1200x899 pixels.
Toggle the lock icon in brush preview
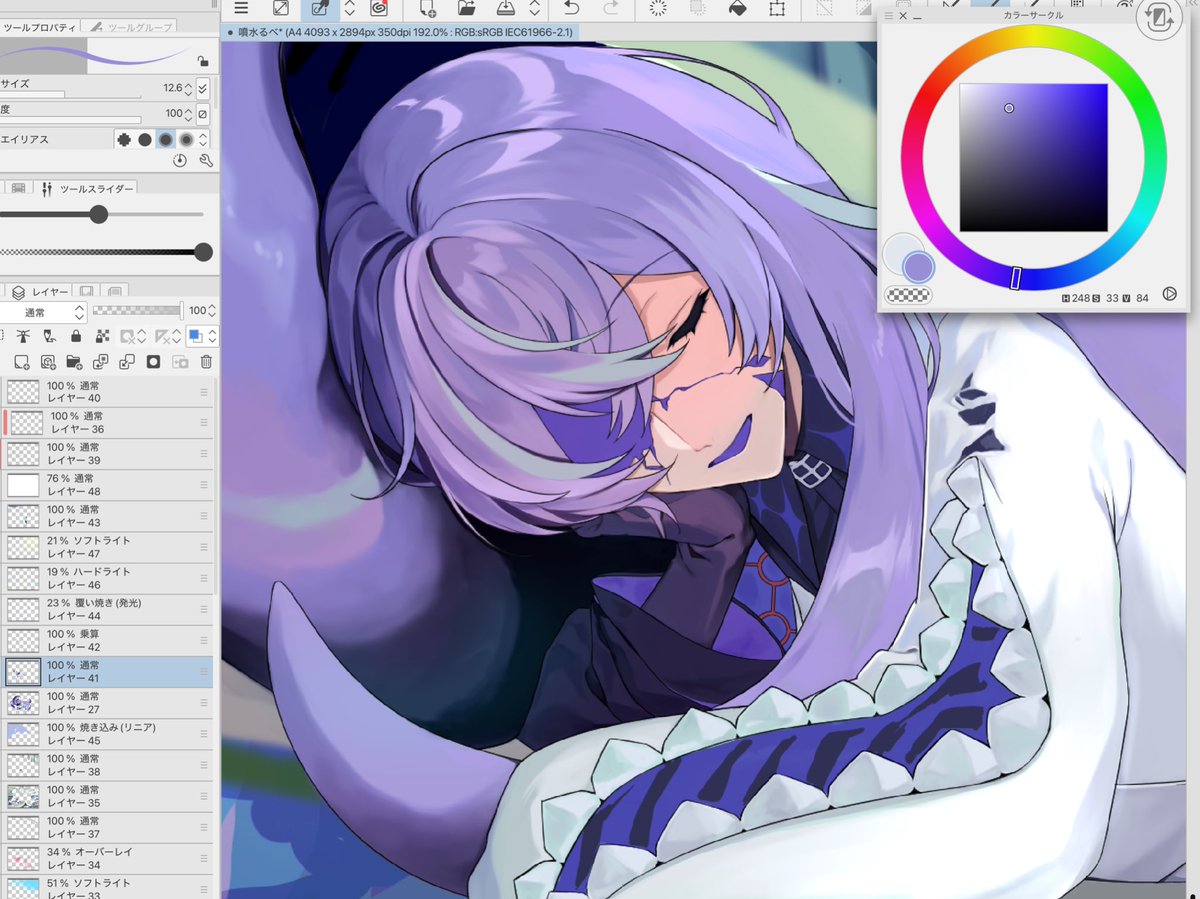click(203, 61)
